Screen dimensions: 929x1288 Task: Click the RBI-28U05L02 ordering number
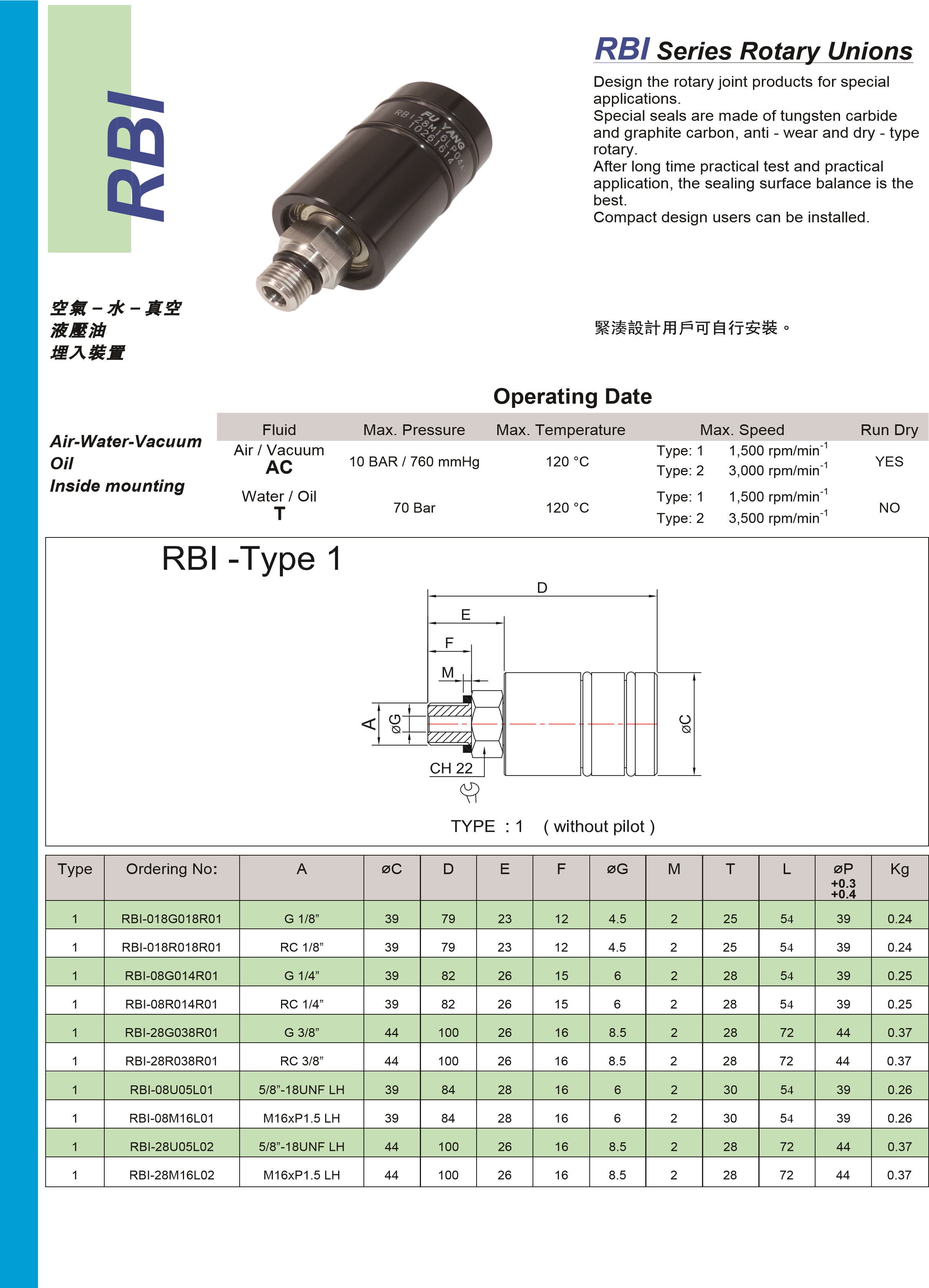point(171,1147)
